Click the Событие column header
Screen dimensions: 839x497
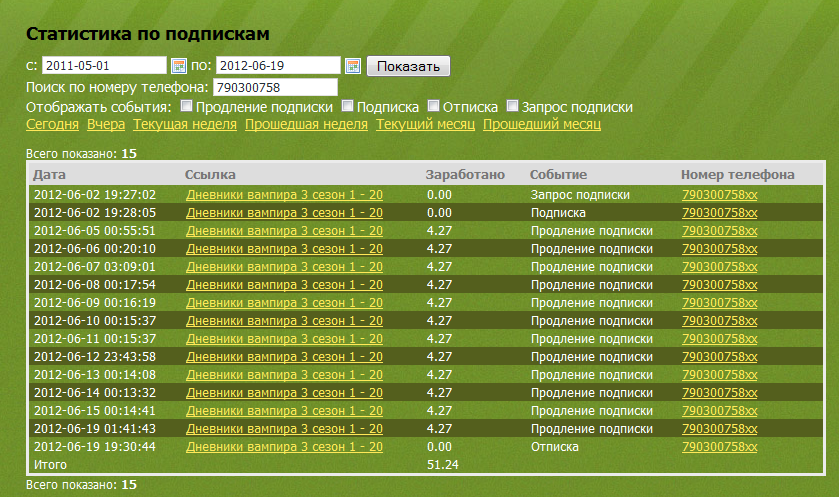pos(558,174)
